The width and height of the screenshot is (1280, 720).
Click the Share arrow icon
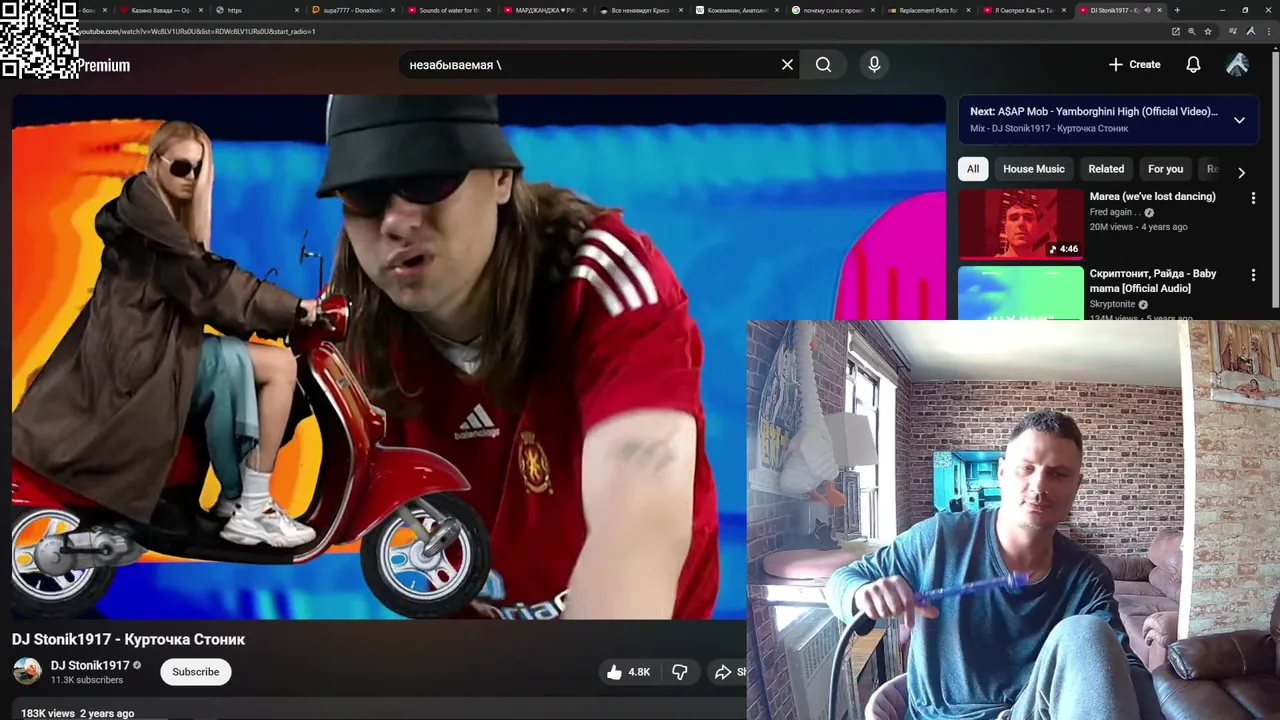coord(723,672)
